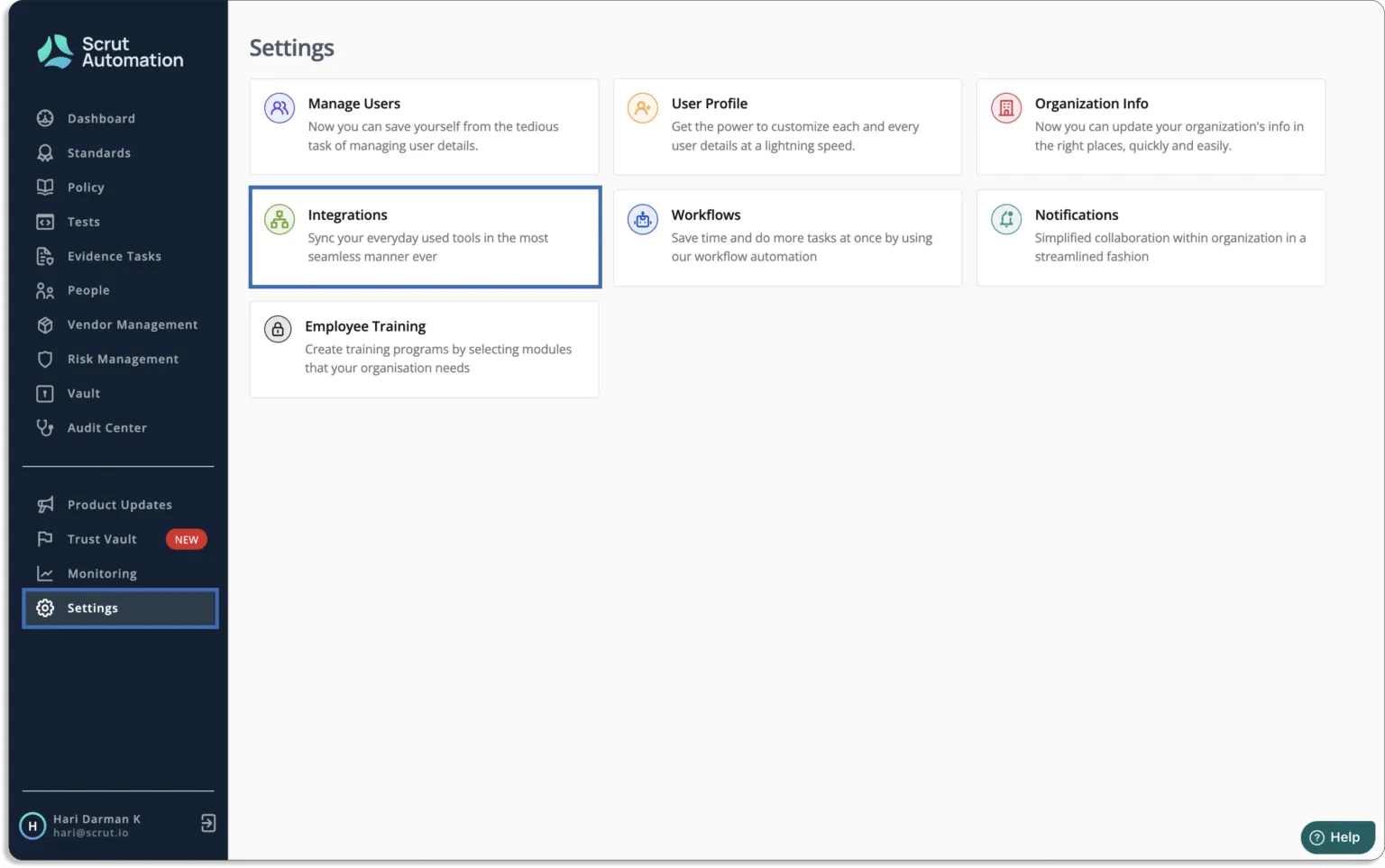Open the Workflows card title
This screenshot has height=868, width=1385.
point(706,215)
